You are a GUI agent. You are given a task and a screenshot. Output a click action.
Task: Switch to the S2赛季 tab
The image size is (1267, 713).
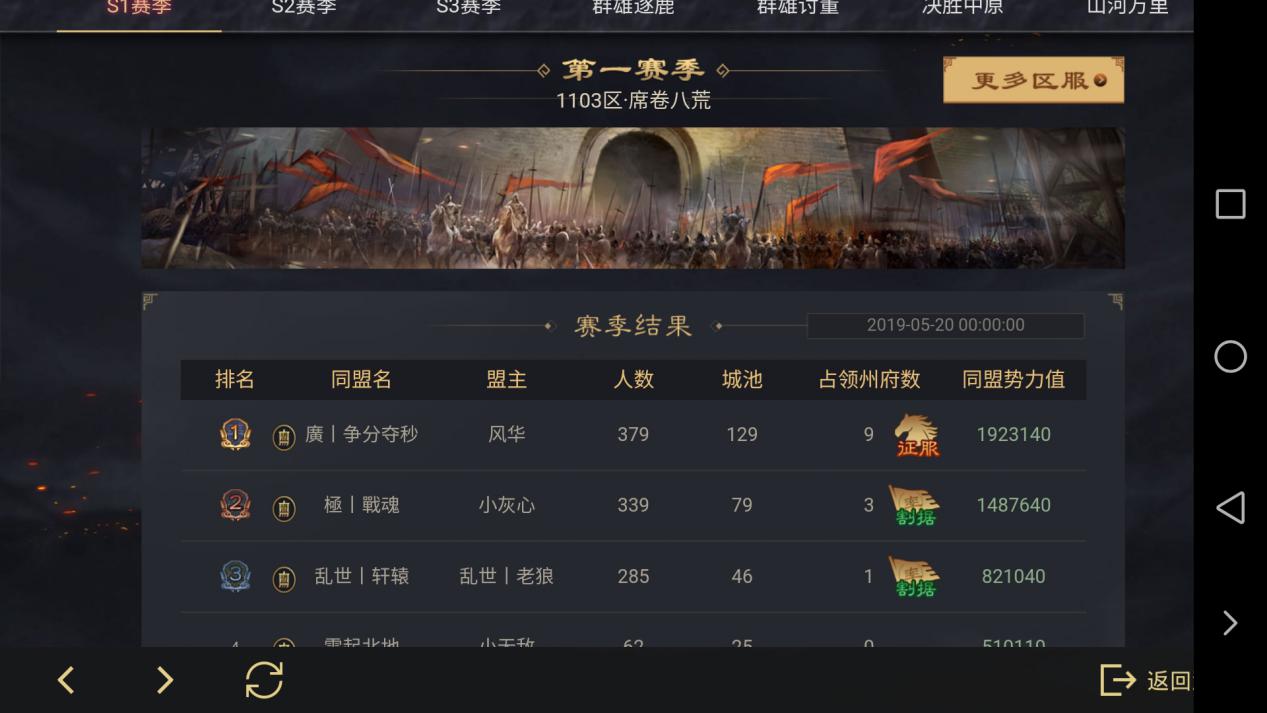coord(304,8)
